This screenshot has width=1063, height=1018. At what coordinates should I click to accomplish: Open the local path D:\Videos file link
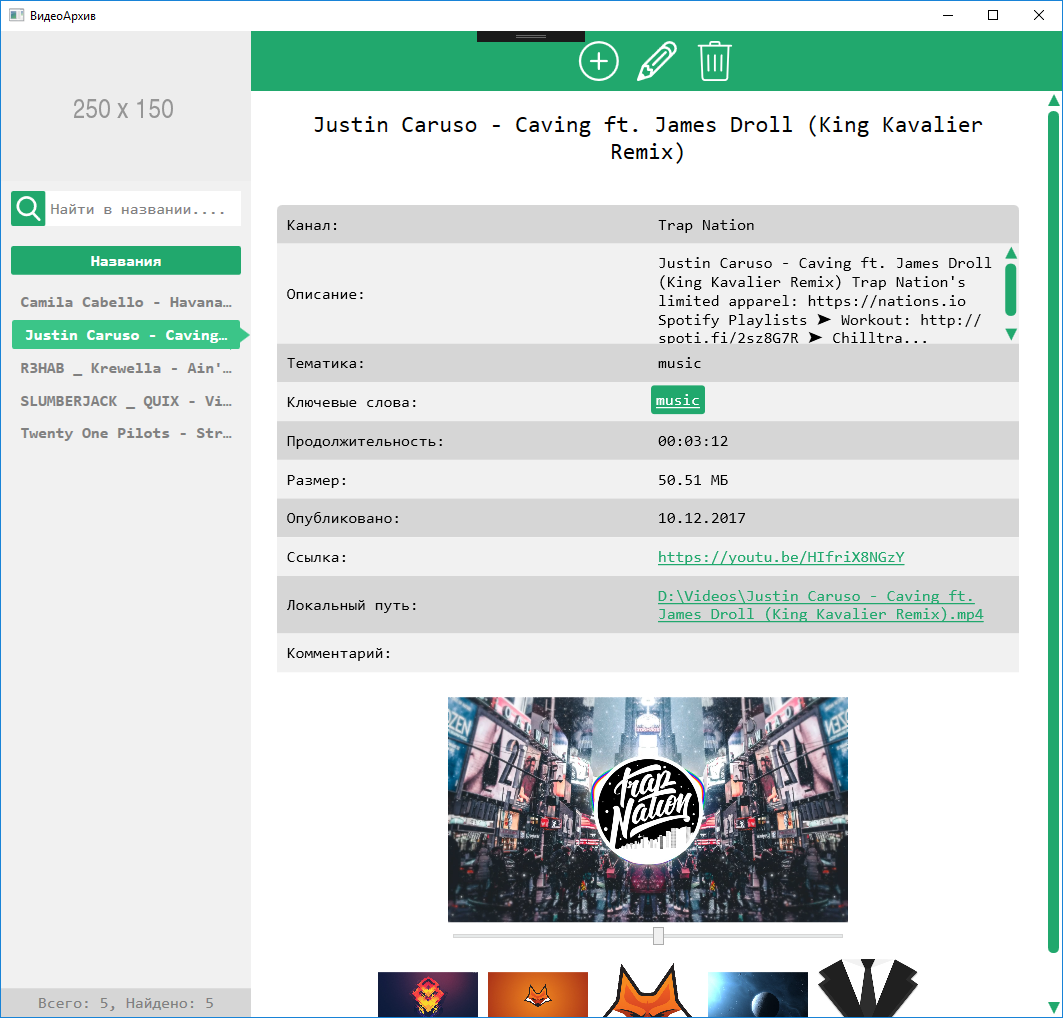(820, 605)
